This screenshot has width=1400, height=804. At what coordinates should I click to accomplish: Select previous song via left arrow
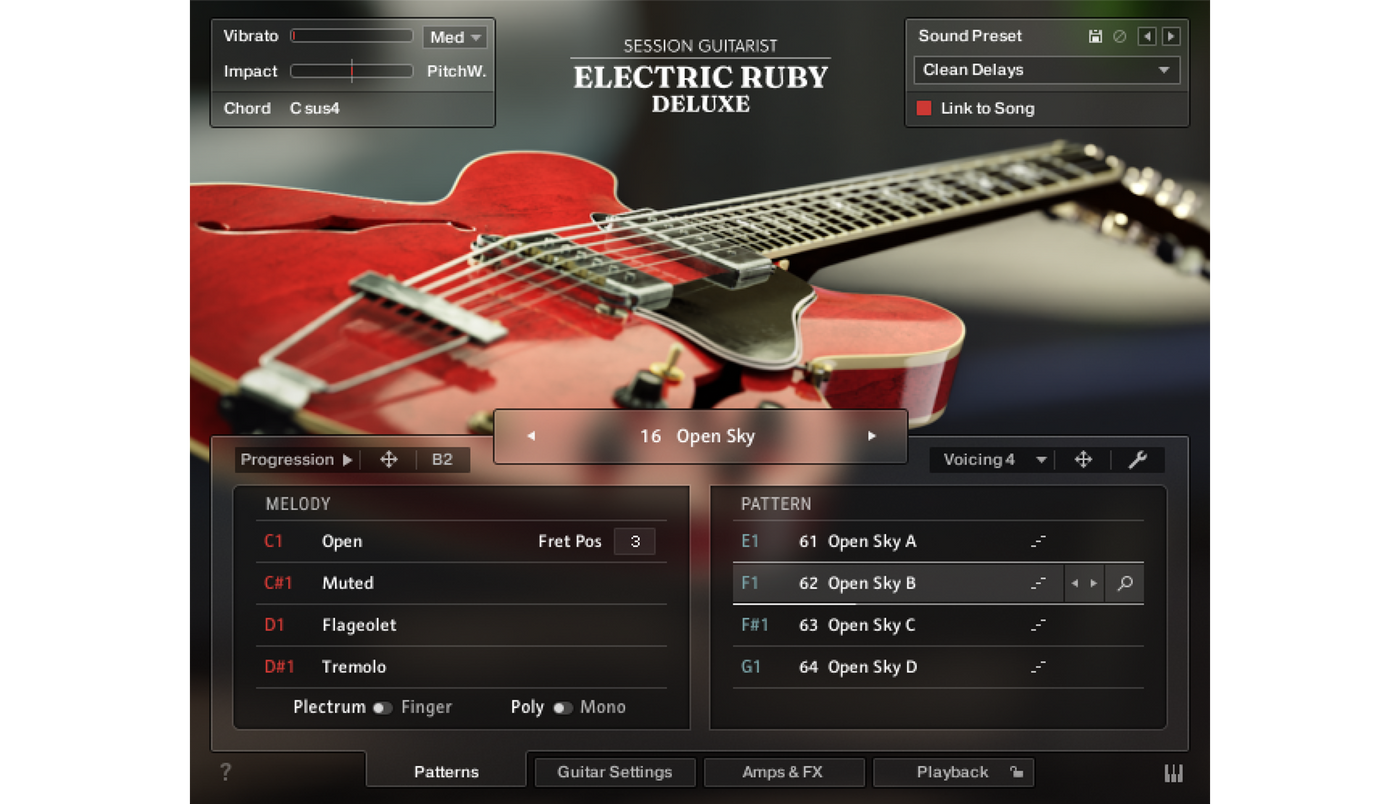531,436
